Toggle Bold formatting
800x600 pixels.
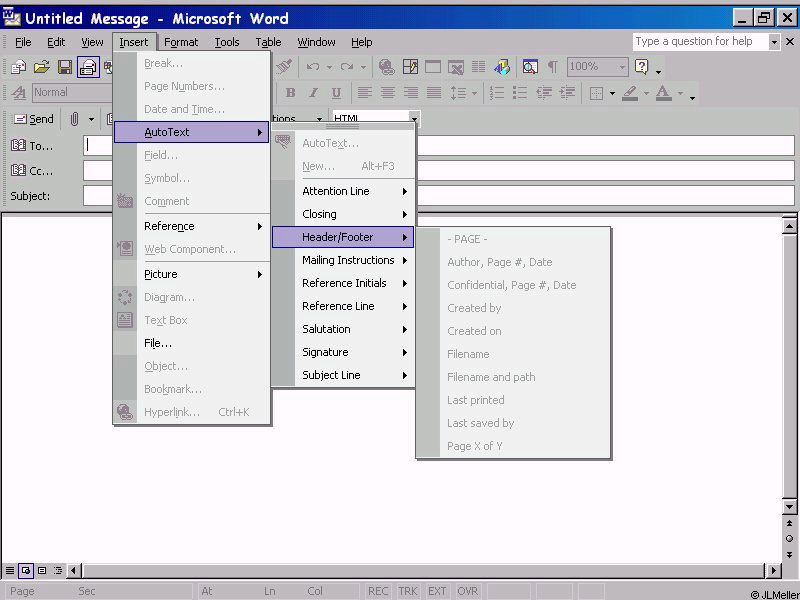[290, 93]
